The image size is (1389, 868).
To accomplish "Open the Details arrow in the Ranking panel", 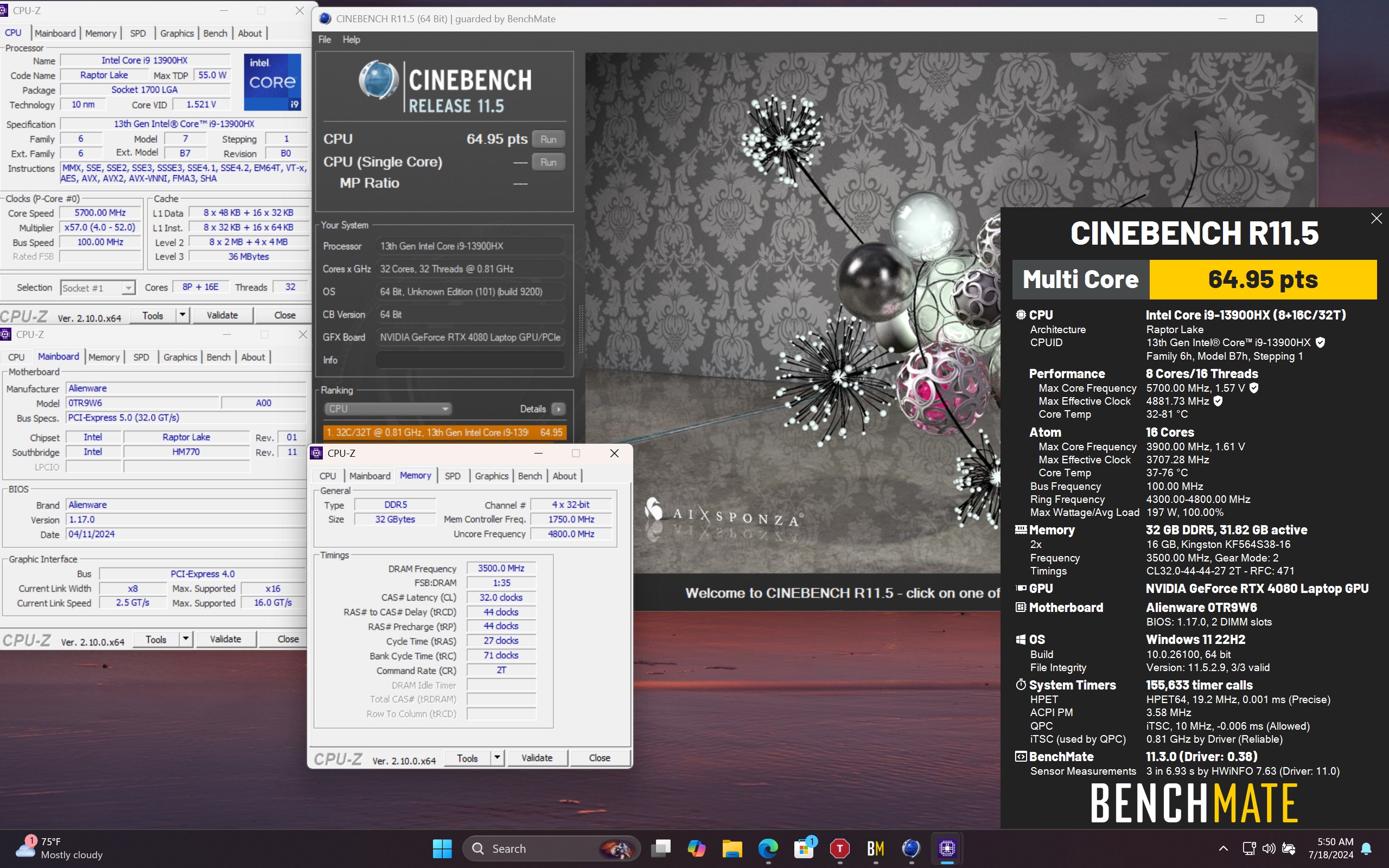I will click(x=558, y=409).
